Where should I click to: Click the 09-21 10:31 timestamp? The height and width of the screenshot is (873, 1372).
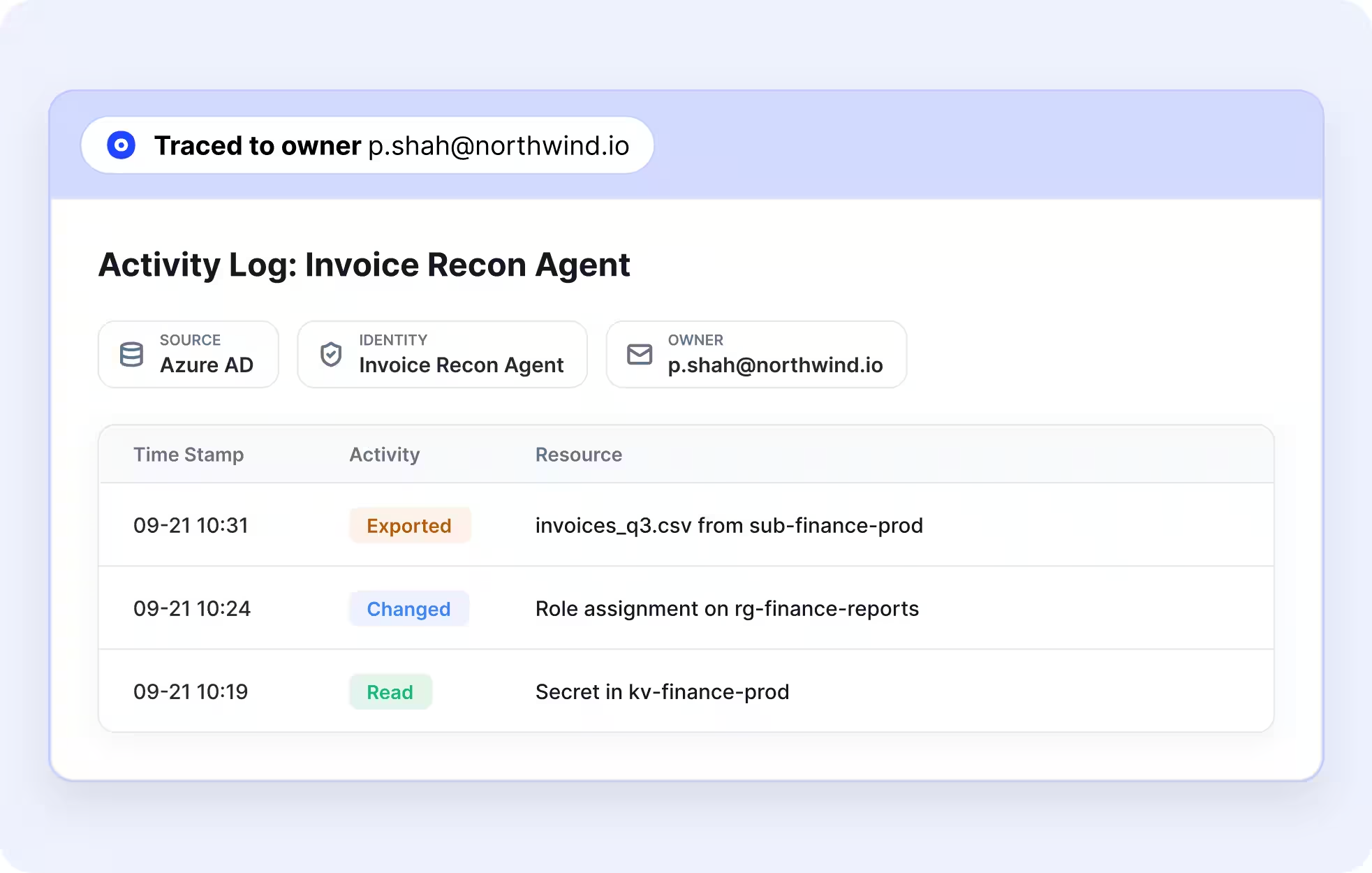pyautogui.click(x=191, y=525)
